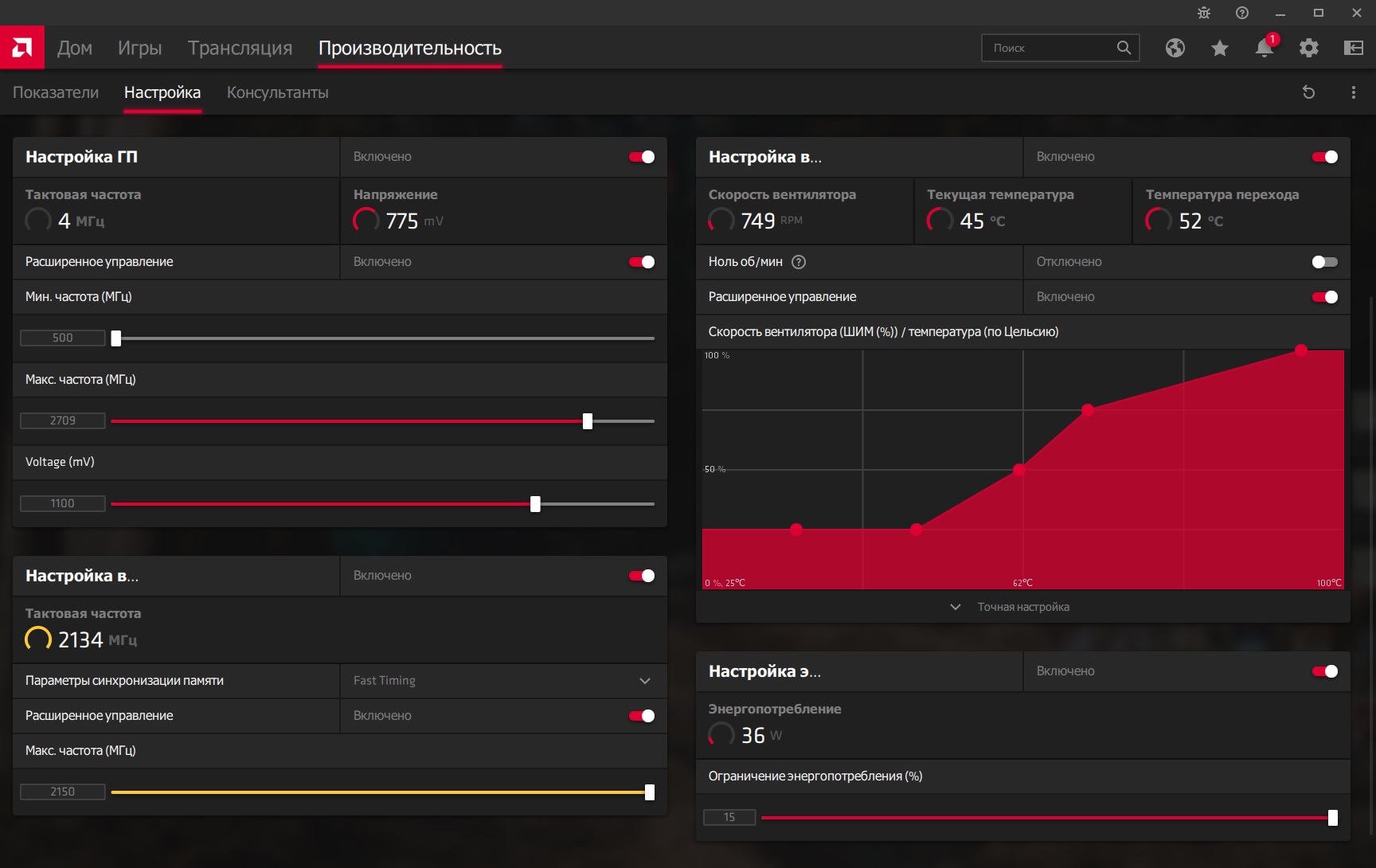Maximize the Radeon Software window

(1319, 13)
